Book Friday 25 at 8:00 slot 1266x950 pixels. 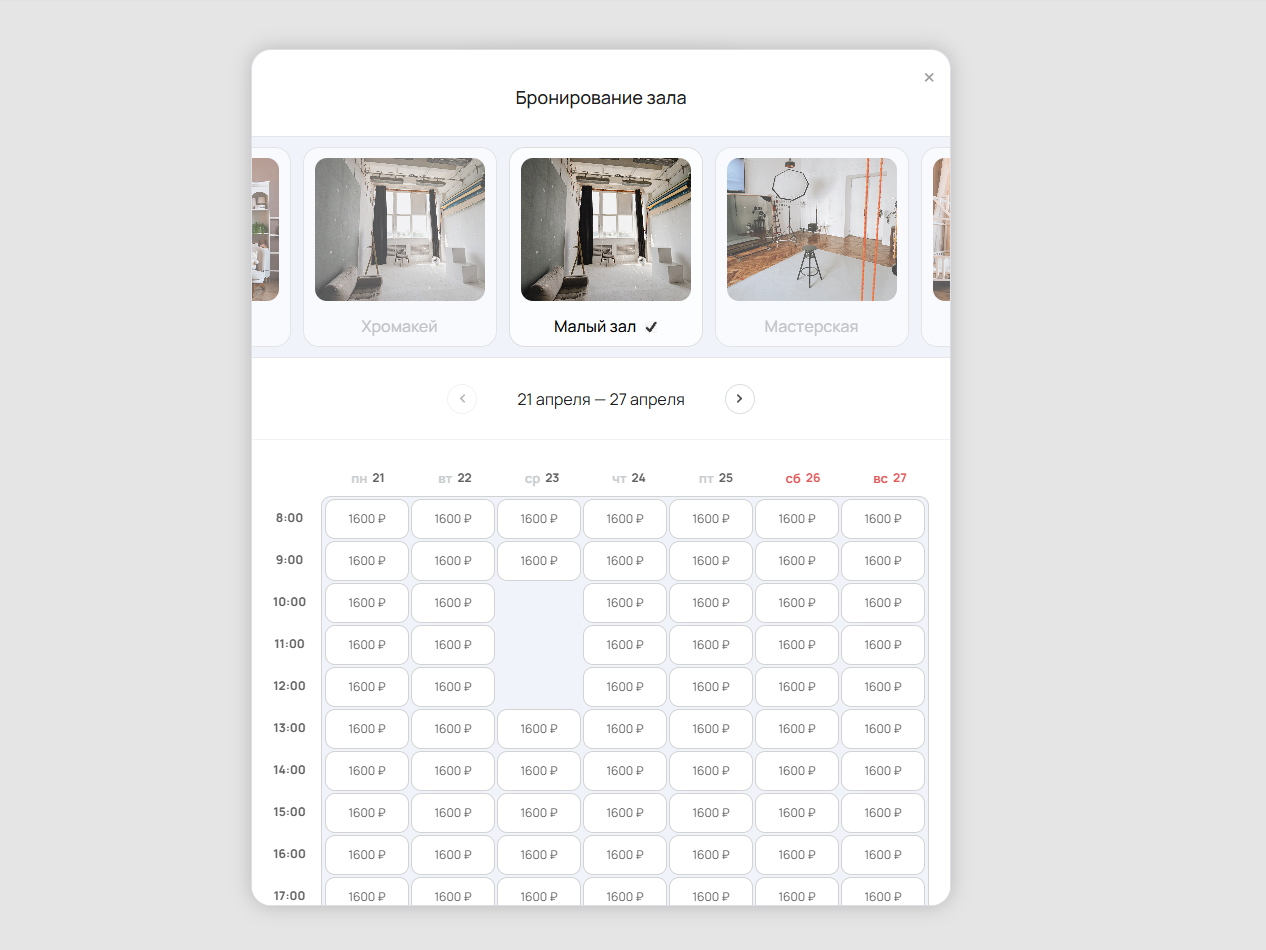point(711,519)
